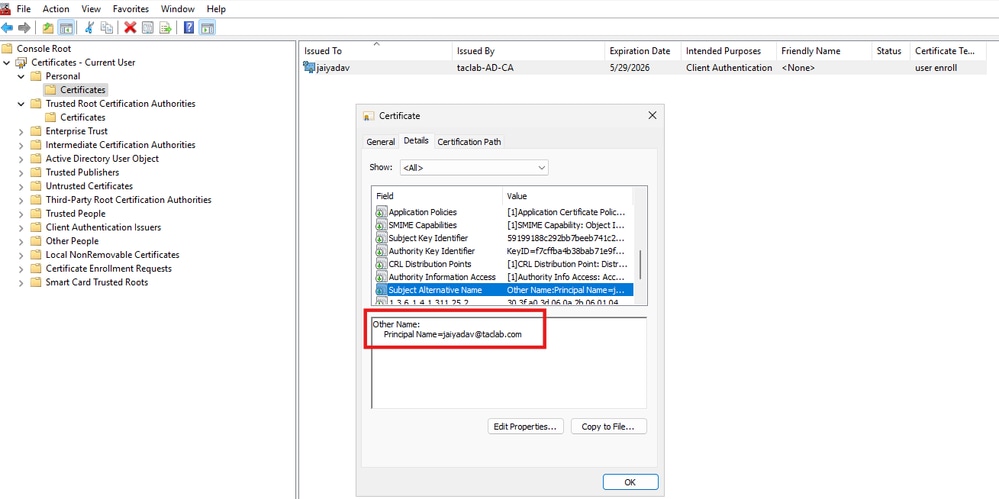This screenshot has height=499, width=999.
Task: Click the blue Help question mark icon
Action: click(189, 27)
